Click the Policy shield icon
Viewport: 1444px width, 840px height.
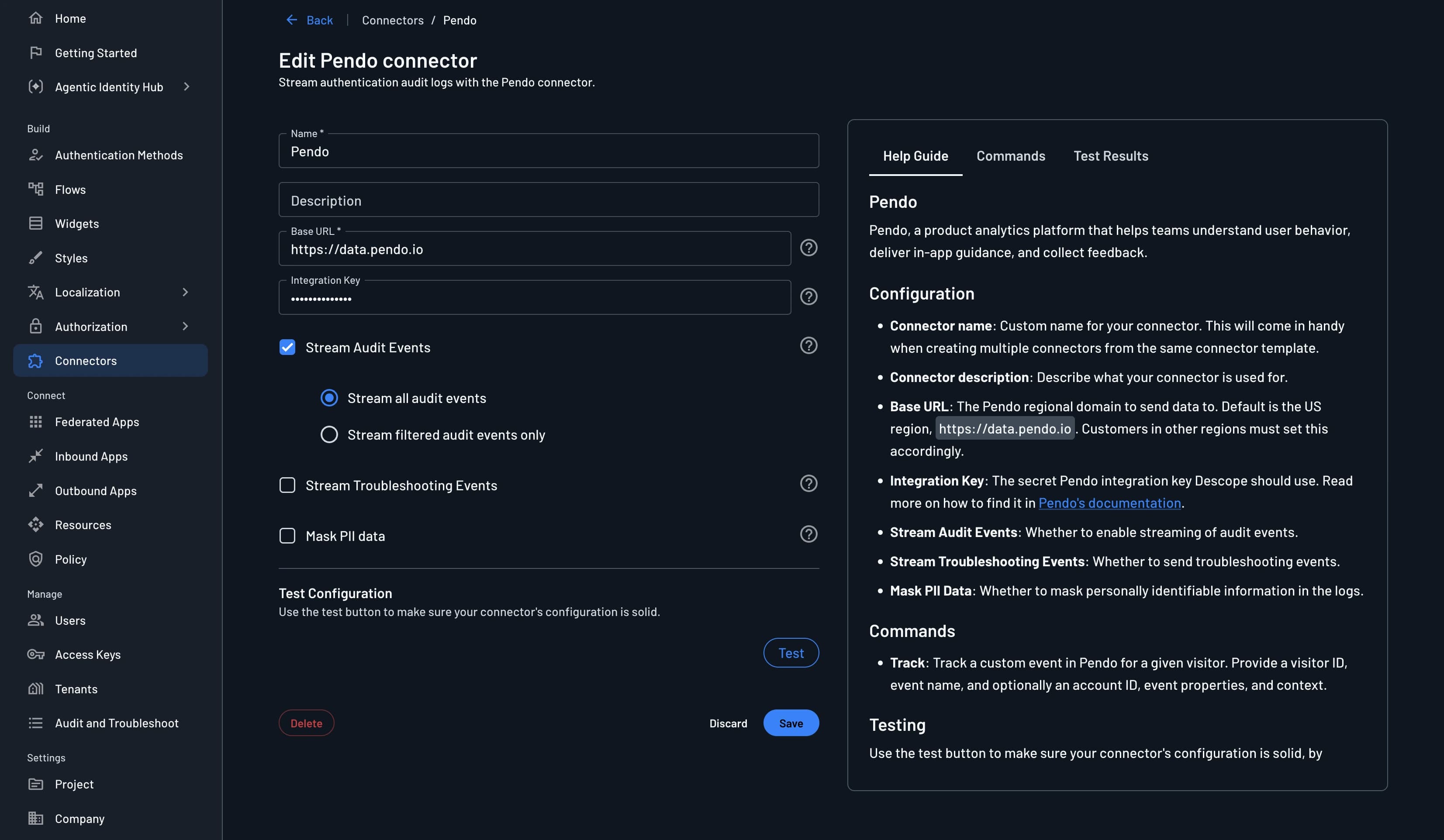pos(35,559)
